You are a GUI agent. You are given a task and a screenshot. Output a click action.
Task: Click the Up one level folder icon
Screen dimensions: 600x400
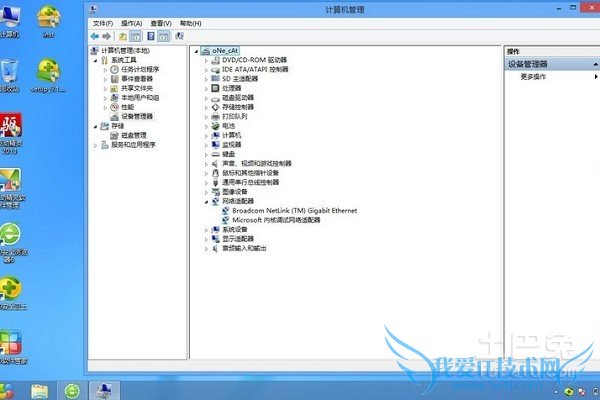[x=123, y=36]
